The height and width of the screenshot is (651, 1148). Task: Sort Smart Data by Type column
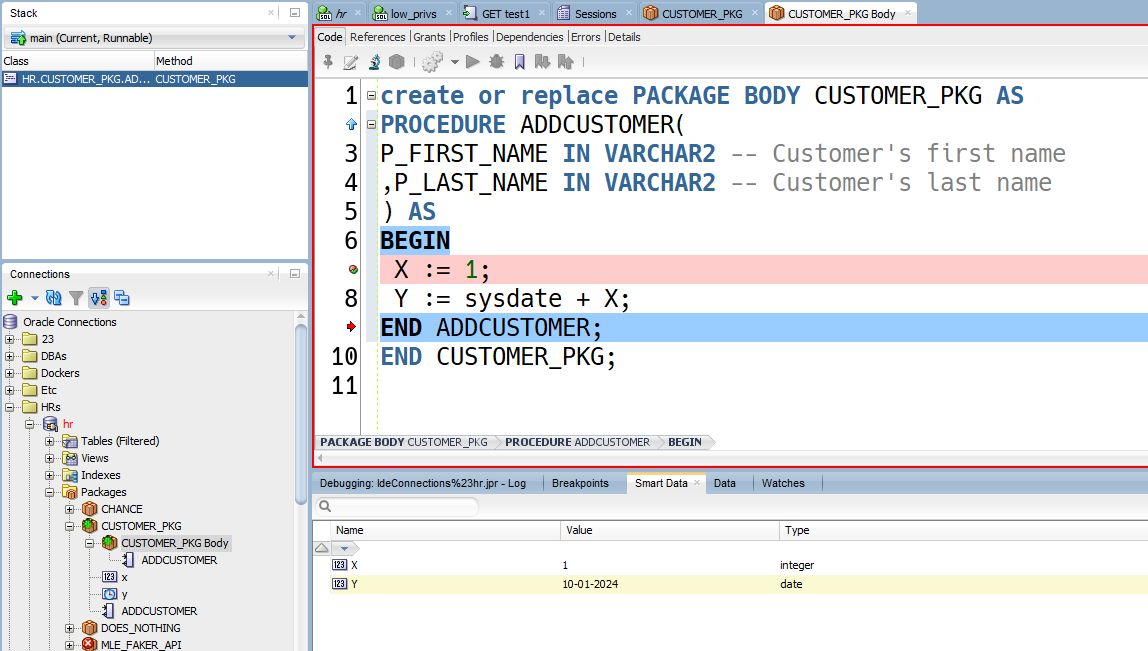pyautogui.click(x=964, y=530)
